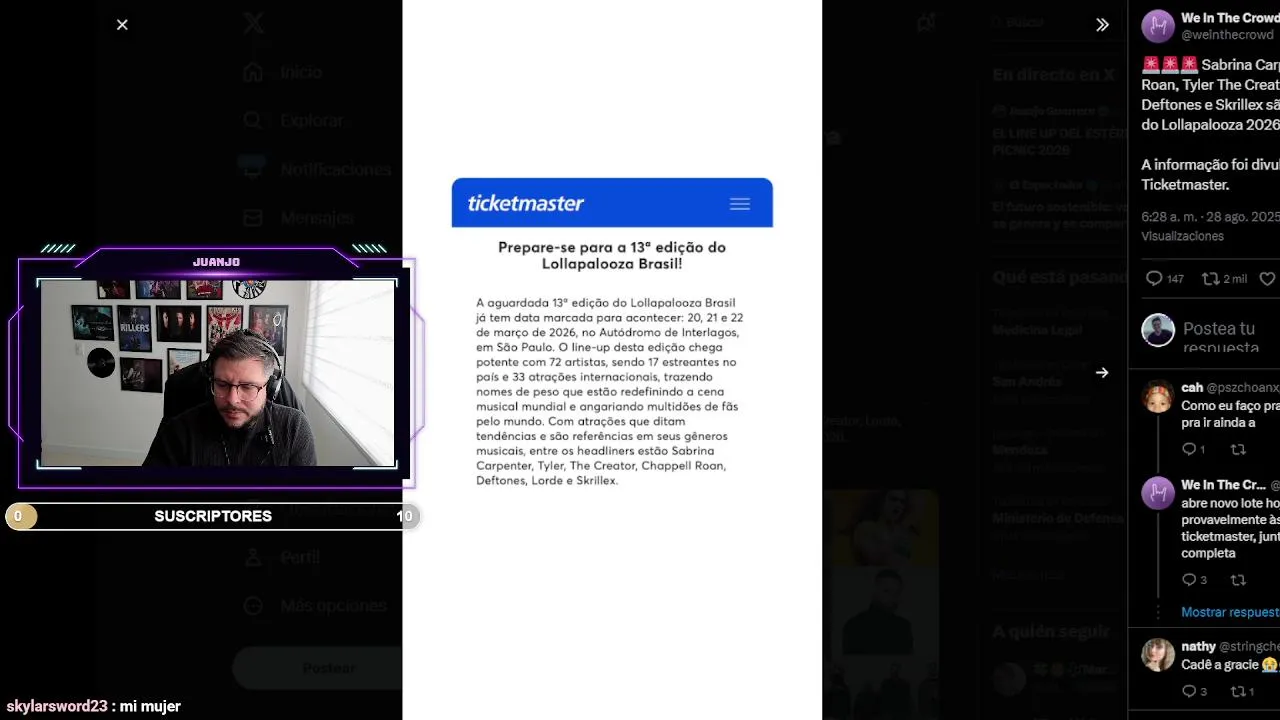Open We In The Cr... reply avatar
1280x720 pixels.
(x=1158, y=493)
